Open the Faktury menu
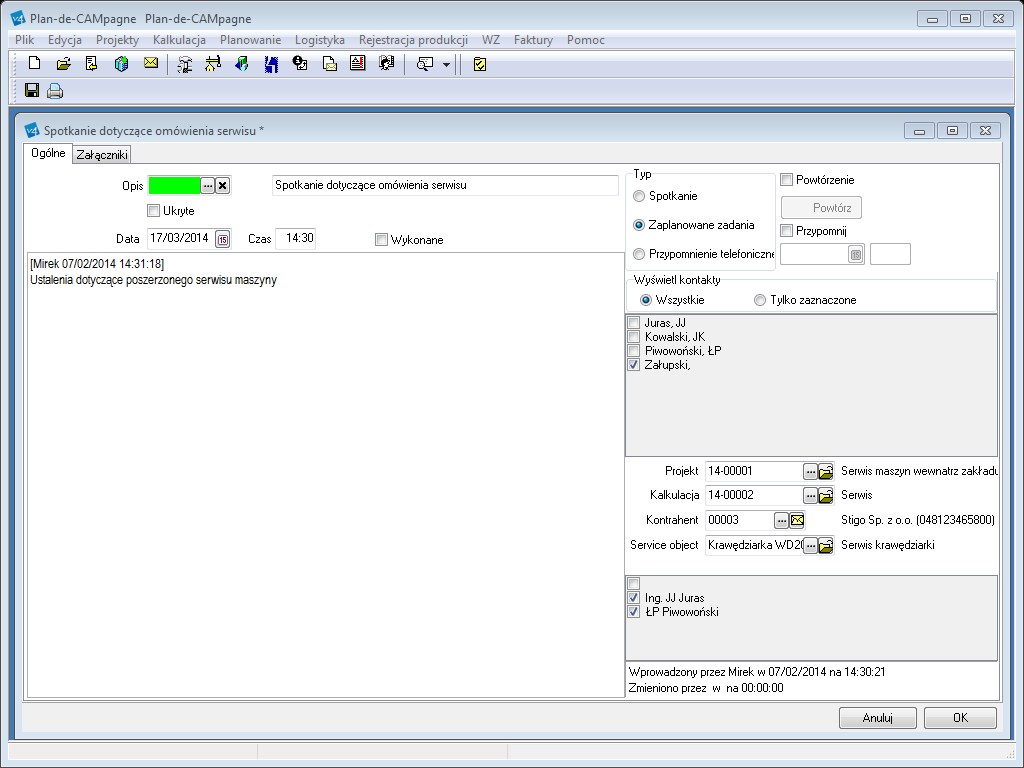The width and height of the screenshot is (1024, 768). [534, 40]
